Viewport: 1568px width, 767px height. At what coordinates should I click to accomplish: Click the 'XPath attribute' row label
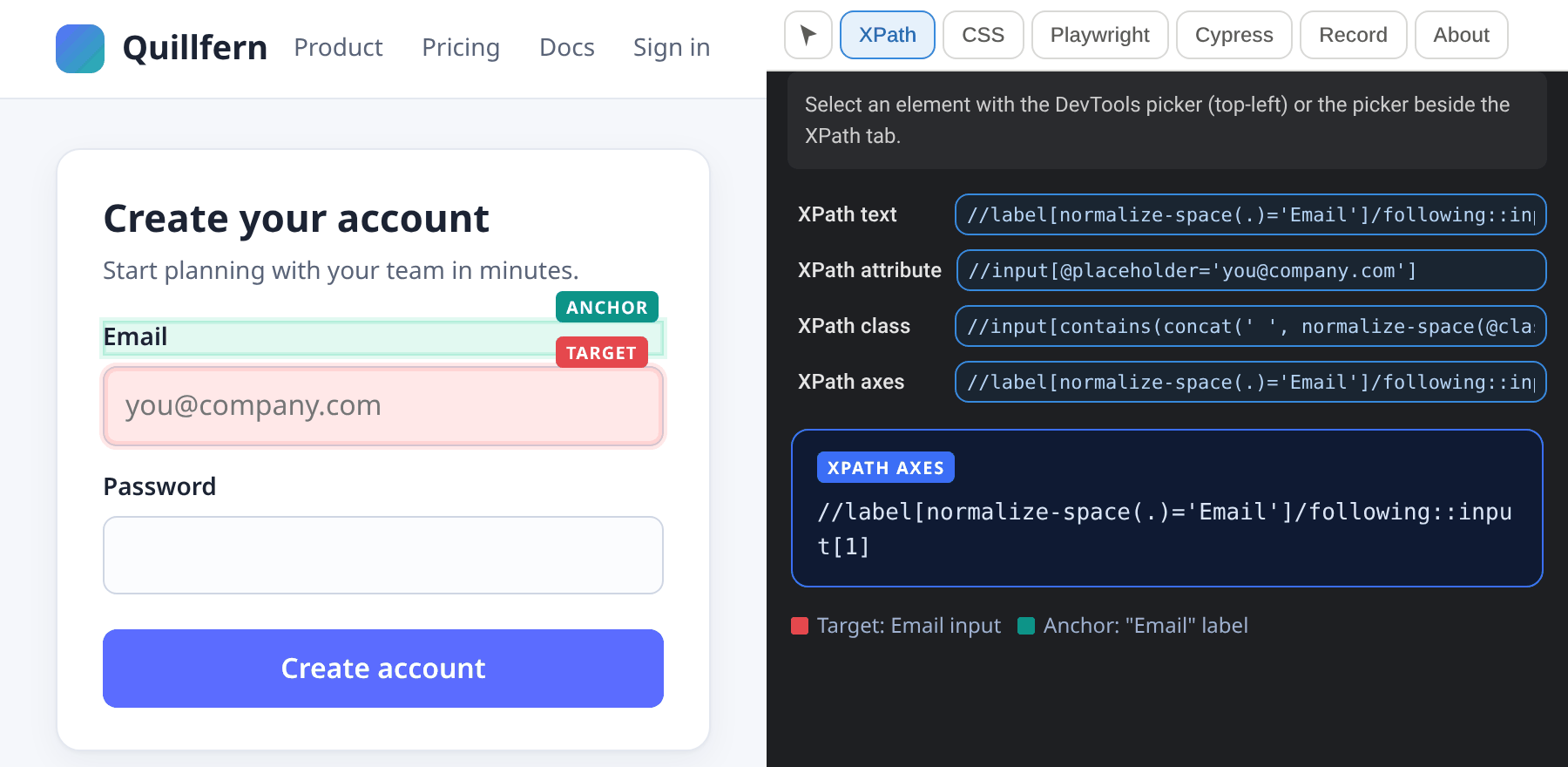tap(869, 270)
